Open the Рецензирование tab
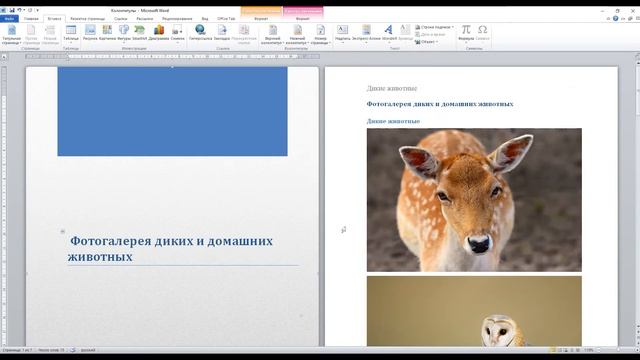The width and height of the screenshot is (640, 360). click(x=177, y=19)
